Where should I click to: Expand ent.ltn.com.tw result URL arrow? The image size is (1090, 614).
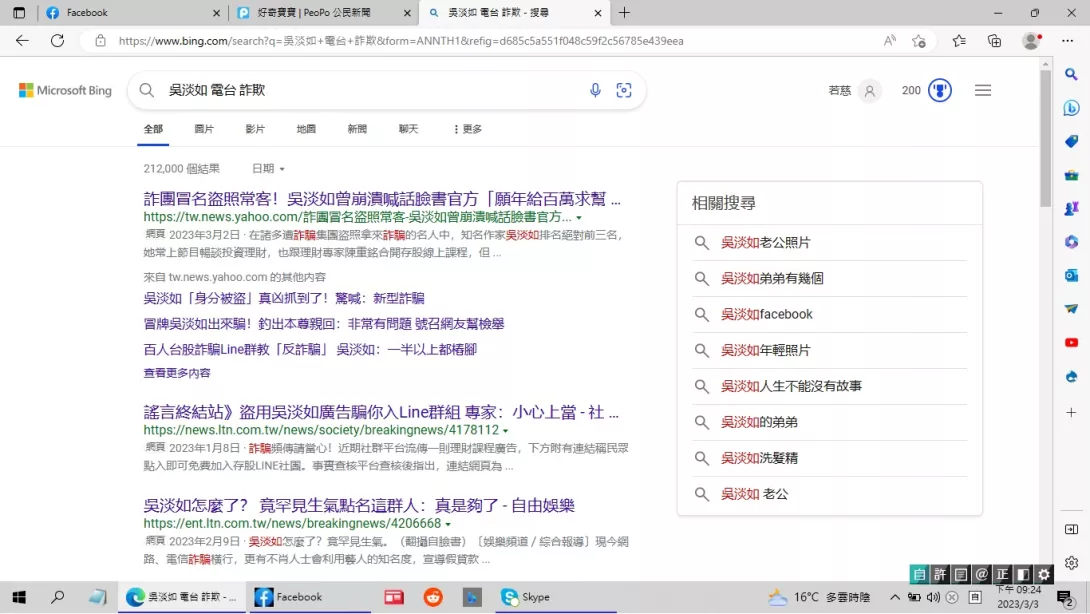(448, 524)
